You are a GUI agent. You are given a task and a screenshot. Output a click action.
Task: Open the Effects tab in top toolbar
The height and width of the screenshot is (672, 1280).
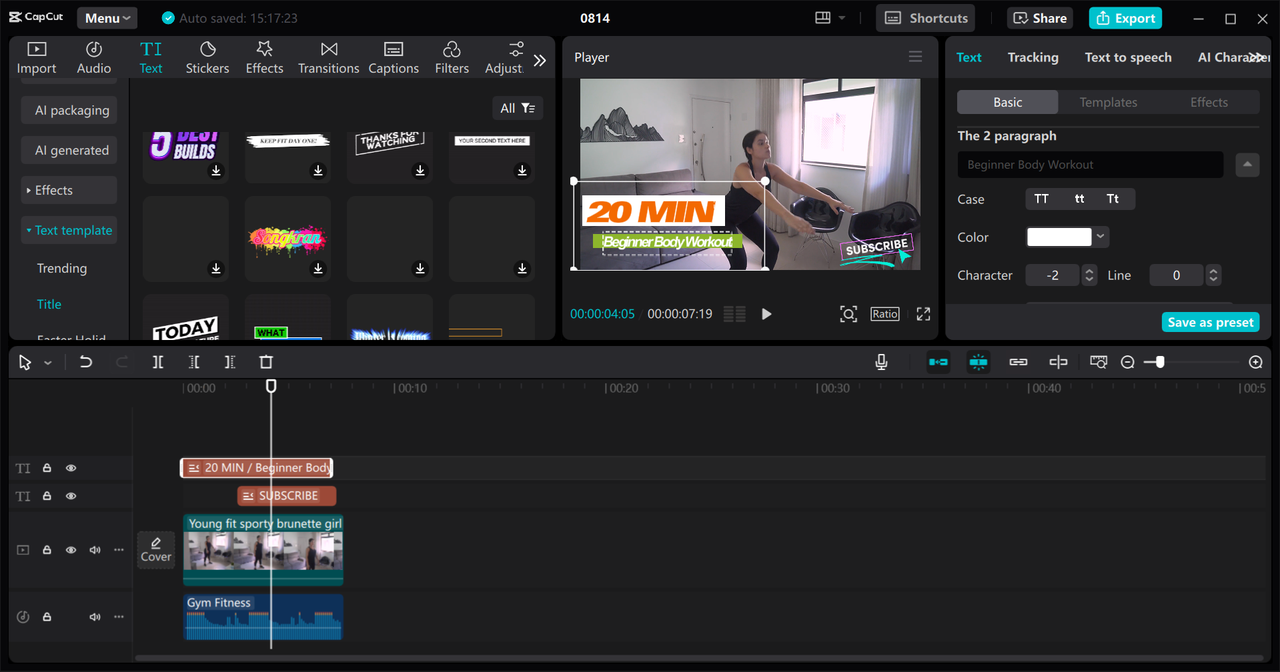[x=265, y=58]
